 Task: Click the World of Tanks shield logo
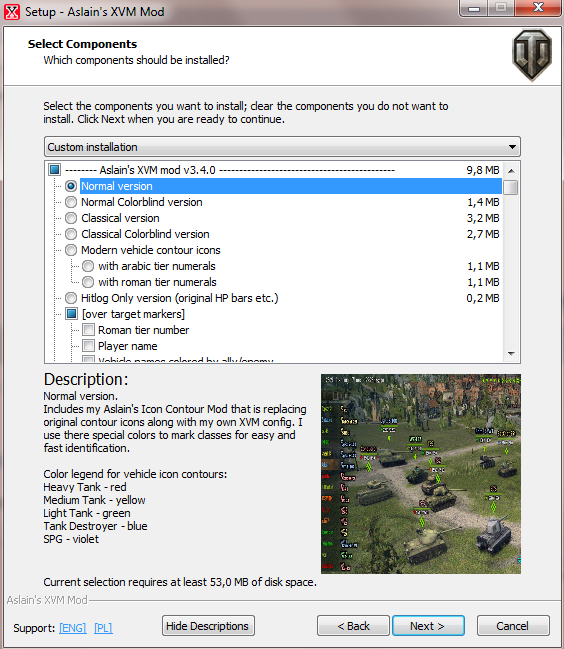pyautogui.click(x=532, y=54)
